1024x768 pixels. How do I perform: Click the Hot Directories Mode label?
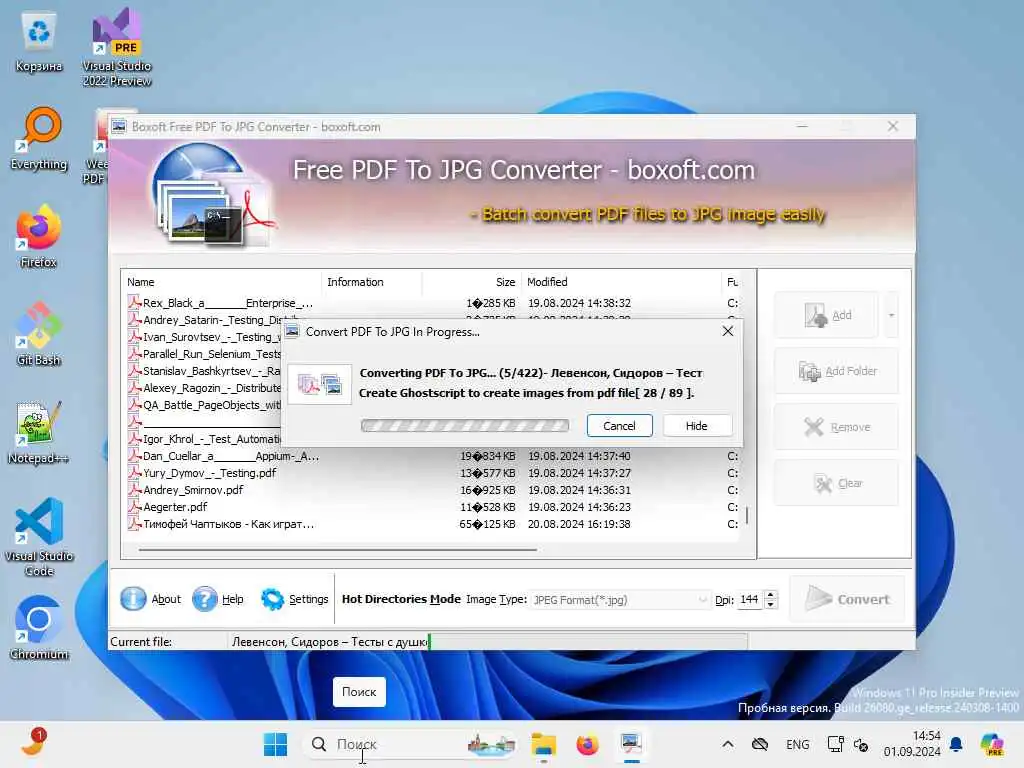point(401,599)
